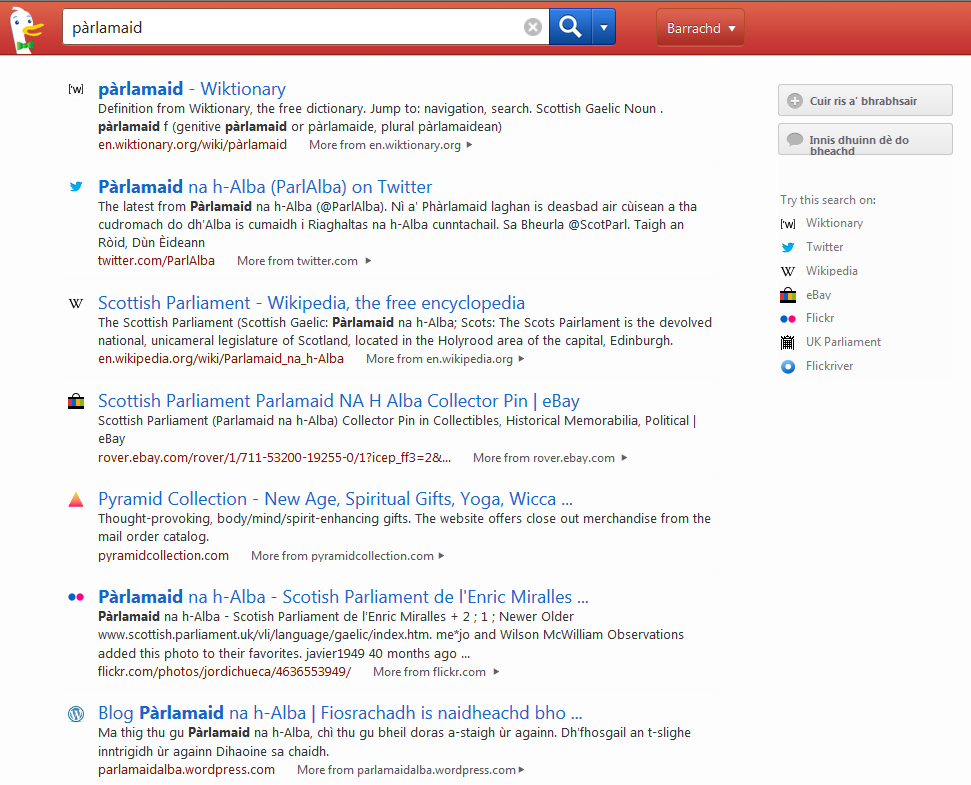Click the Cuir ris a' bhrabhsair button

(864, 101)
